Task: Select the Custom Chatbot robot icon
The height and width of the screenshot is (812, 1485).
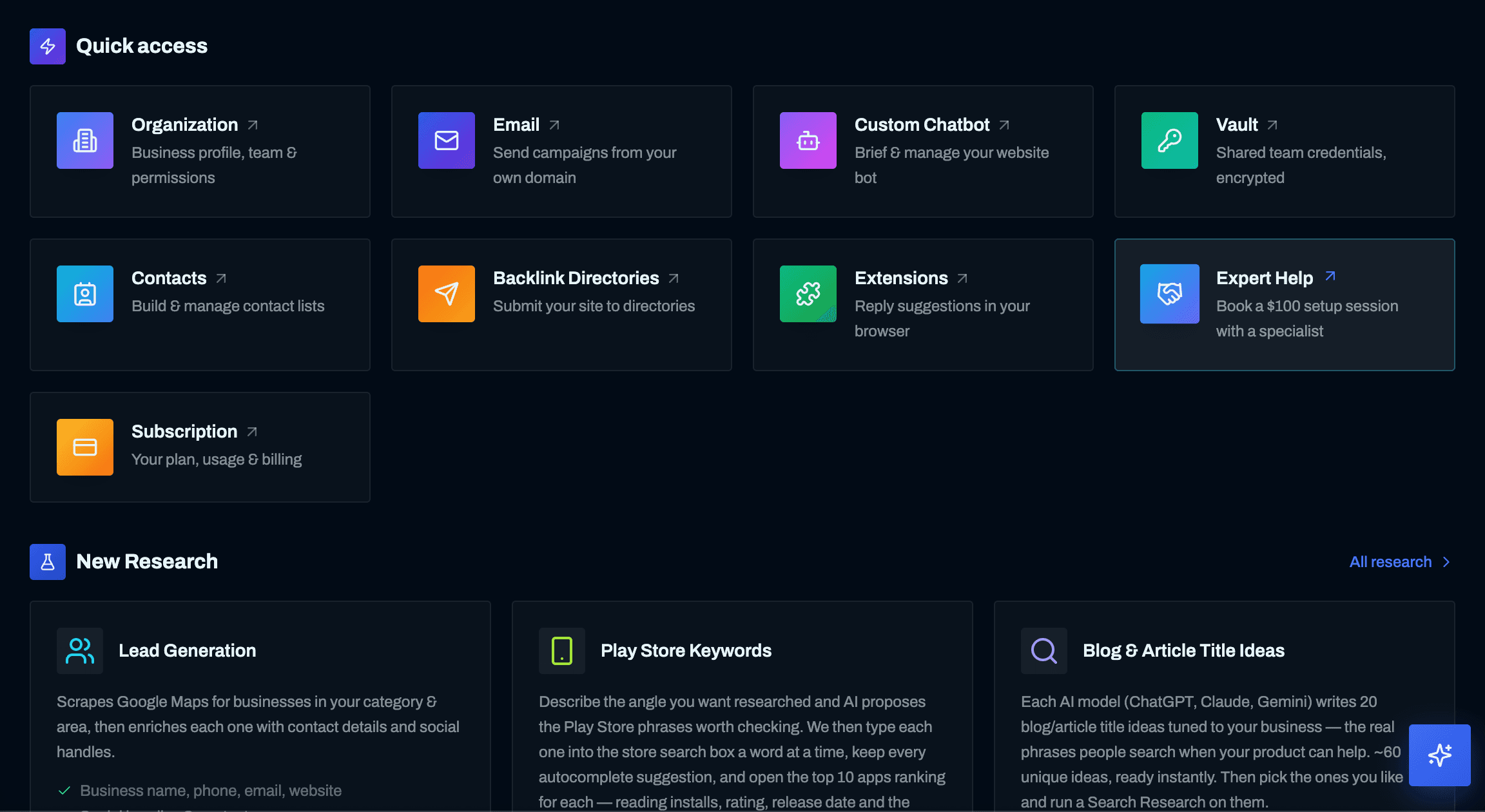Action: (808, 140)
